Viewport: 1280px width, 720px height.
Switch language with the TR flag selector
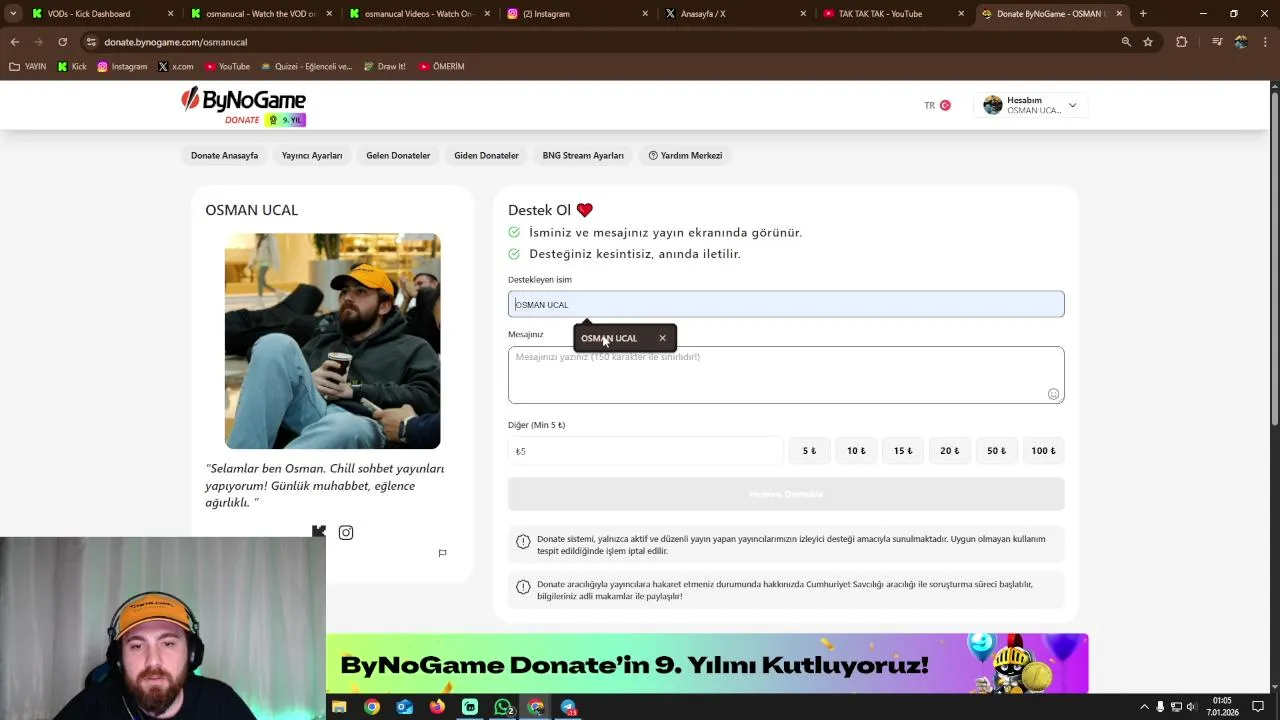pos(937,105)
